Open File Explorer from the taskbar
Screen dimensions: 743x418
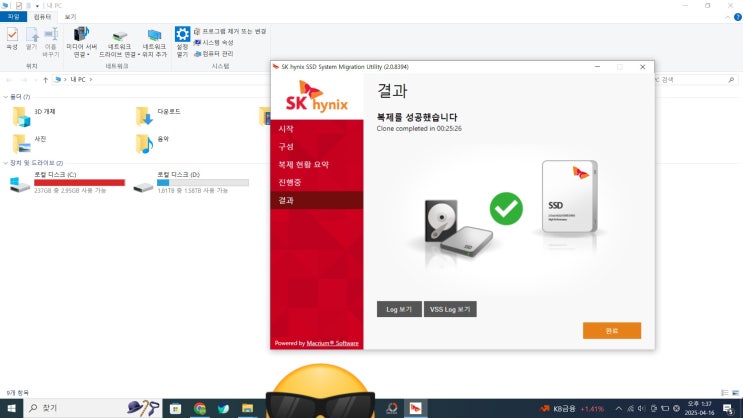247,409
